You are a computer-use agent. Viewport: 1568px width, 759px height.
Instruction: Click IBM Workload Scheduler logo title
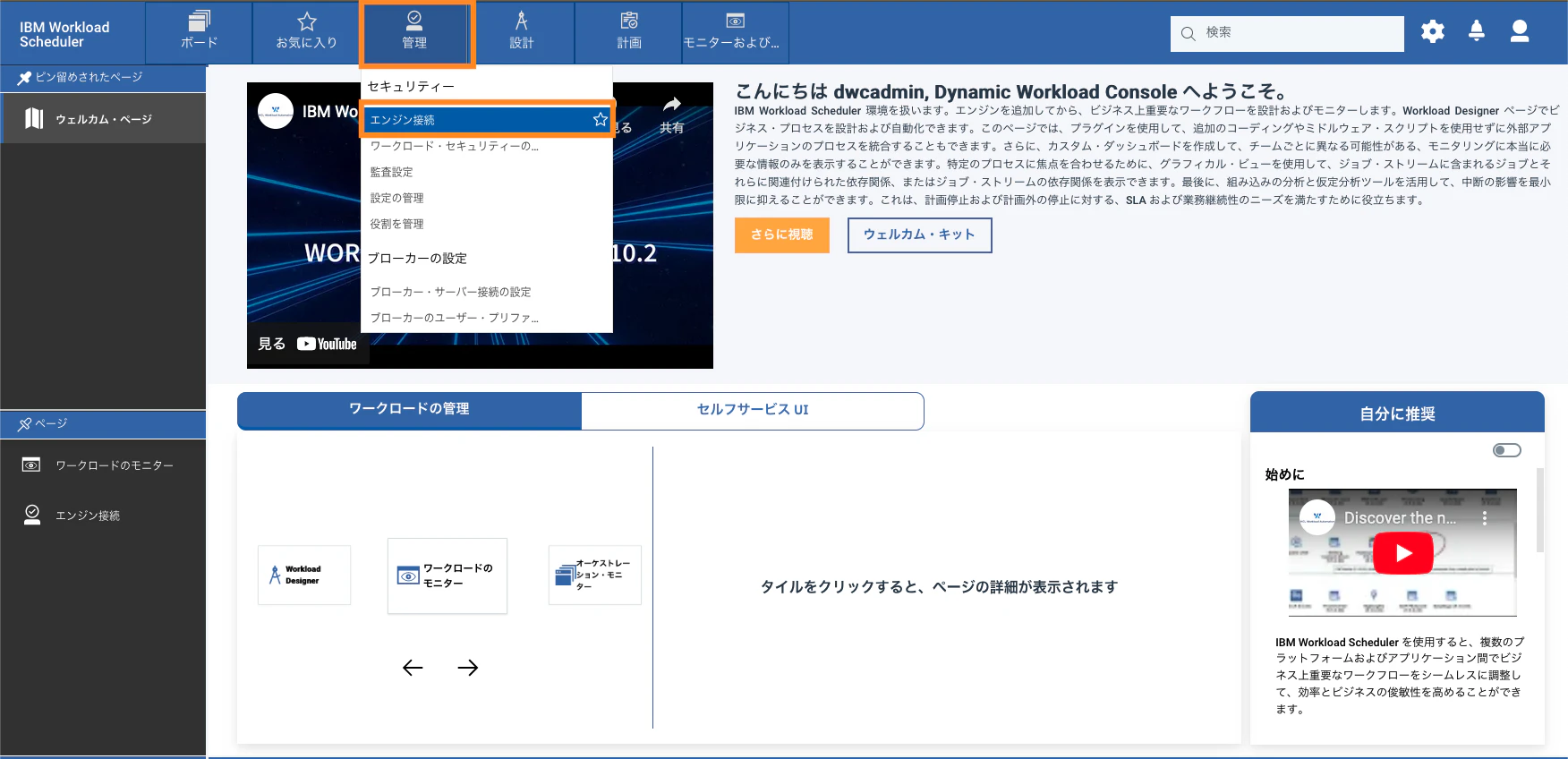coord(64,34)
